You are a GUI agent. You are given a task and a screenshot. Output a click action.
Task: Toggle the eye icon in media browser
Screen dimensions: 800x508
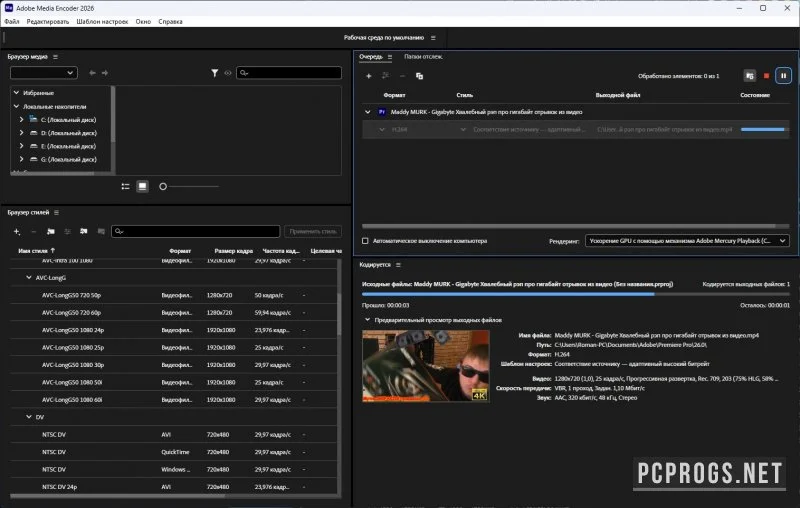228,73
